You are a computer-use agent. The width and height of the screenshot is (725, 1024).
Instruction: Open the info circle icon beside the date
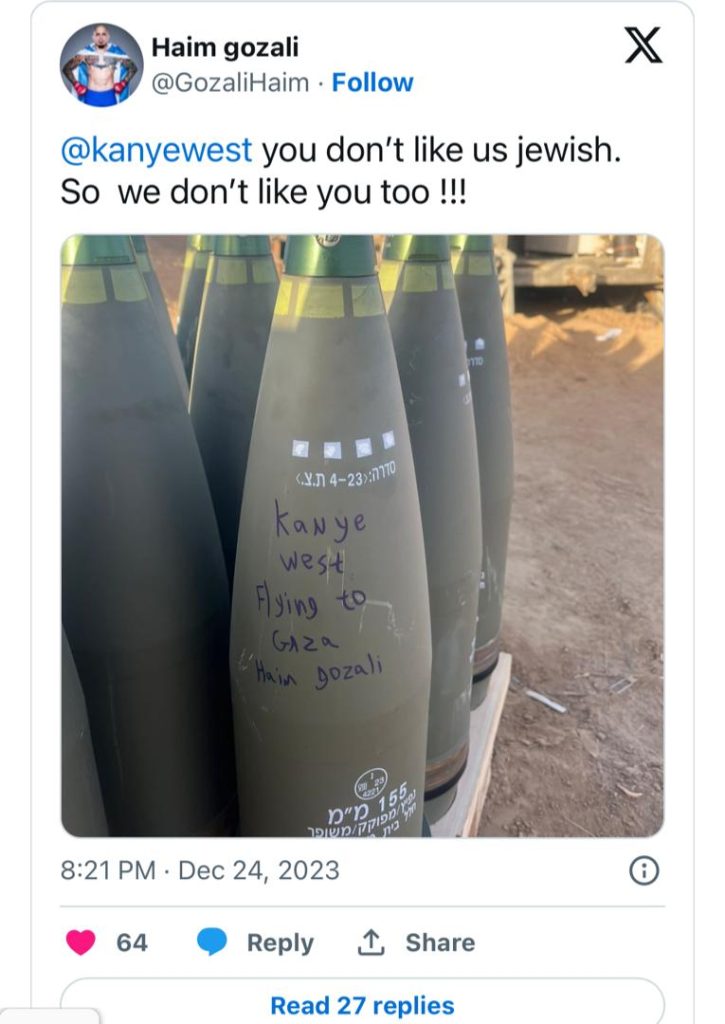click(x=644, y=871)
